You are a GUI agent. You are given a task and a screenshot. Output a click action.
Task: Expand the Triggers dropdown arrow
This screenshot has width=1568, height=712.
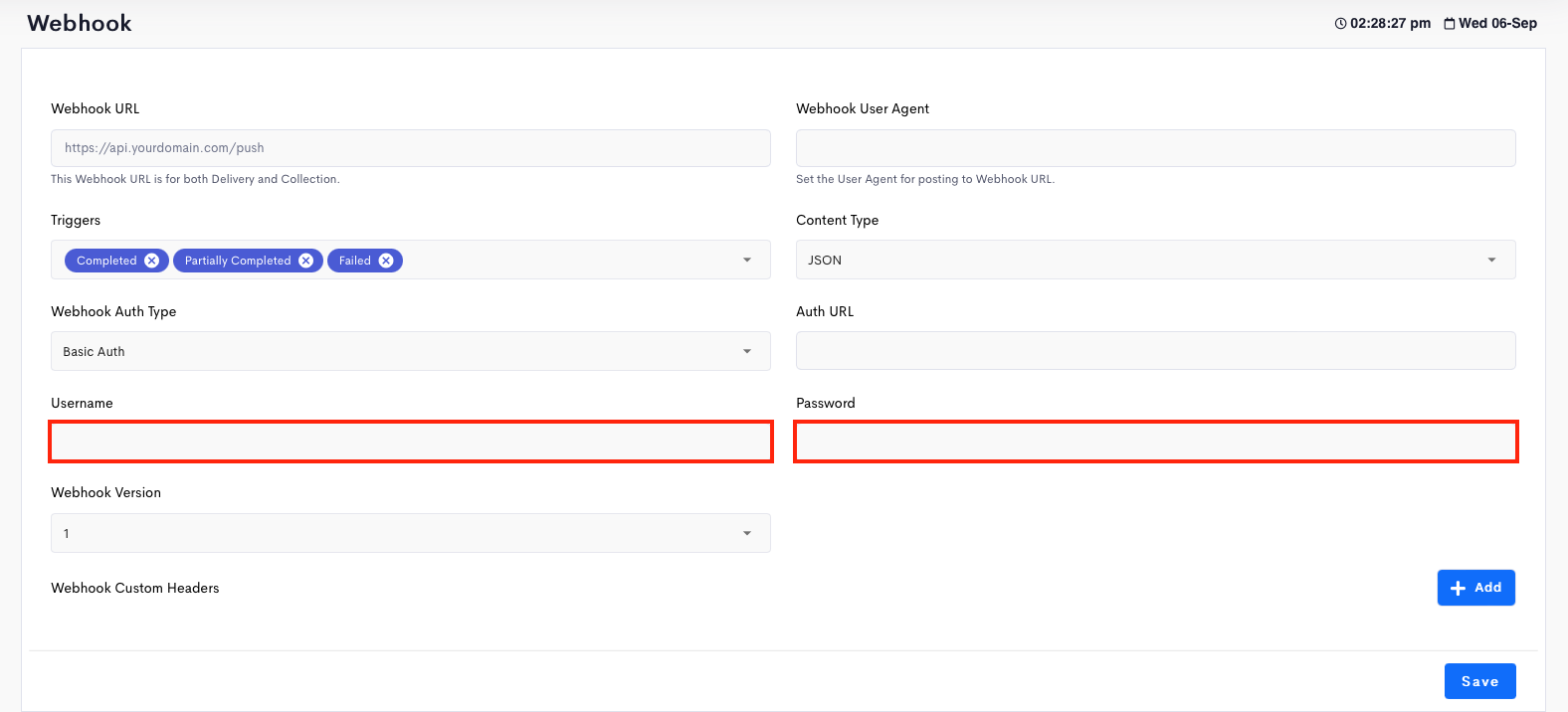[x=747, y=261]
